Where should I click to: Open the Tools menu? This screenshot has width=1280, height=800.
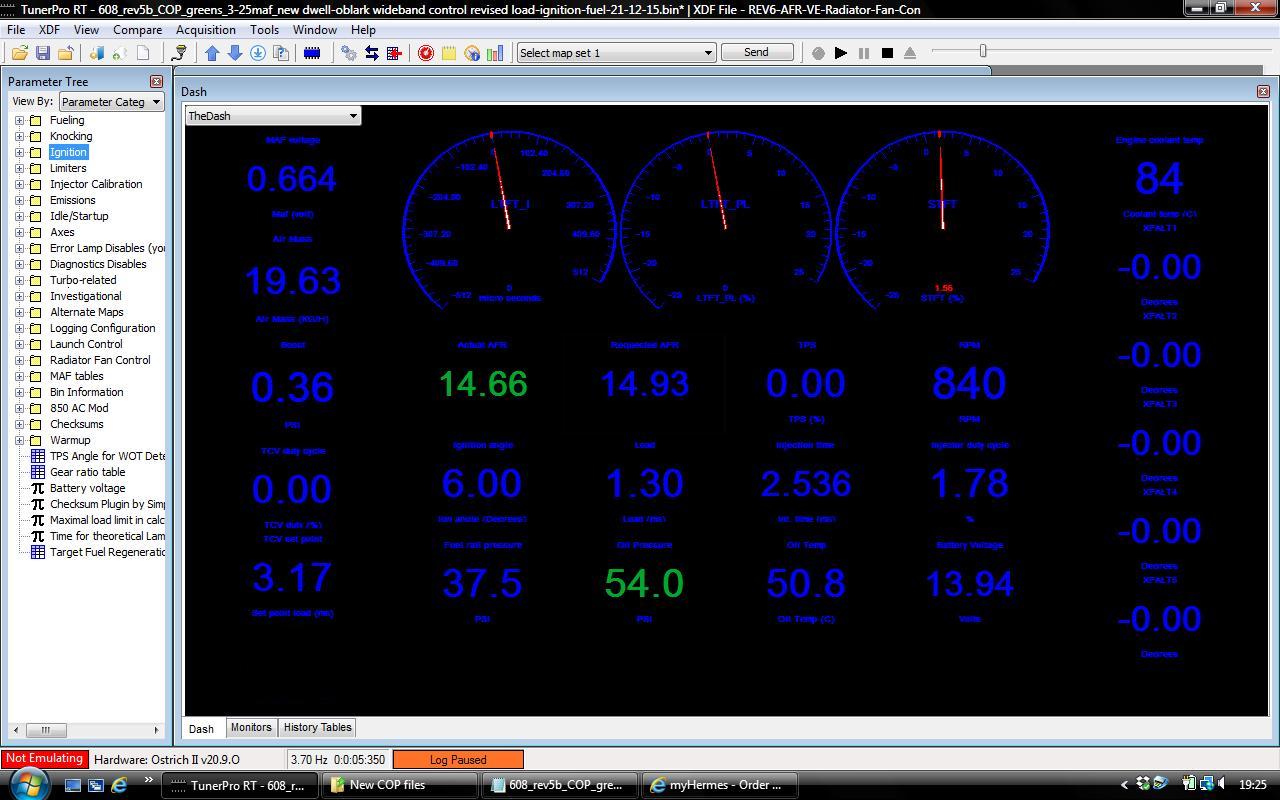point(264,30)
